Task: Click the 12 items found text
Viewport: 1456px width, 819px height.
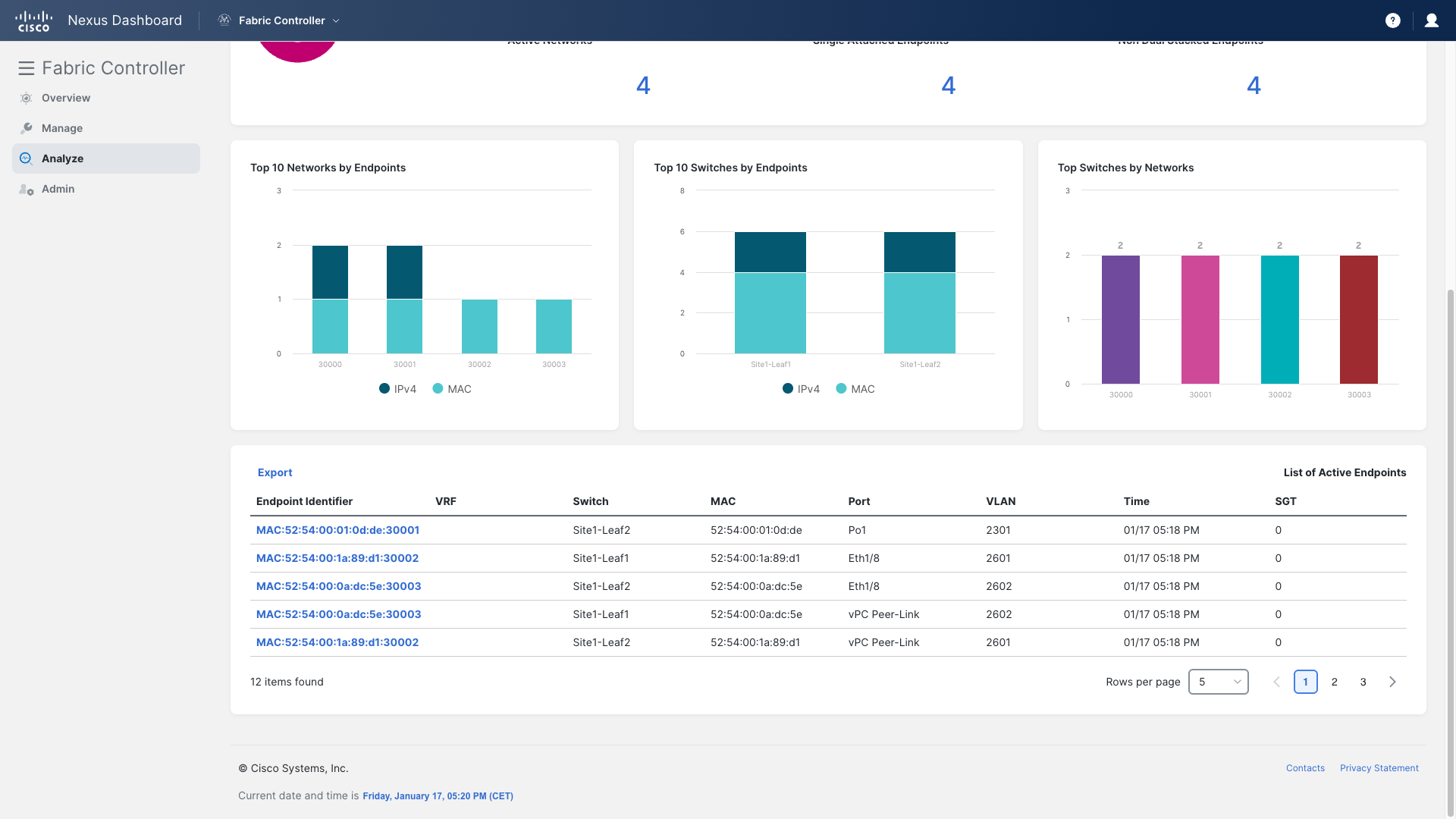Action: pos(287,682)
